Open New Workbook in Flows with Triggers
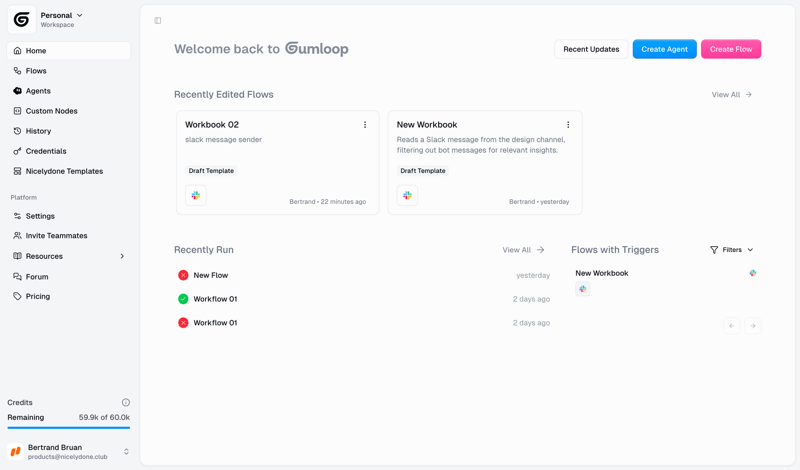The width and height of the screenshot is (800, 470). 602,273
